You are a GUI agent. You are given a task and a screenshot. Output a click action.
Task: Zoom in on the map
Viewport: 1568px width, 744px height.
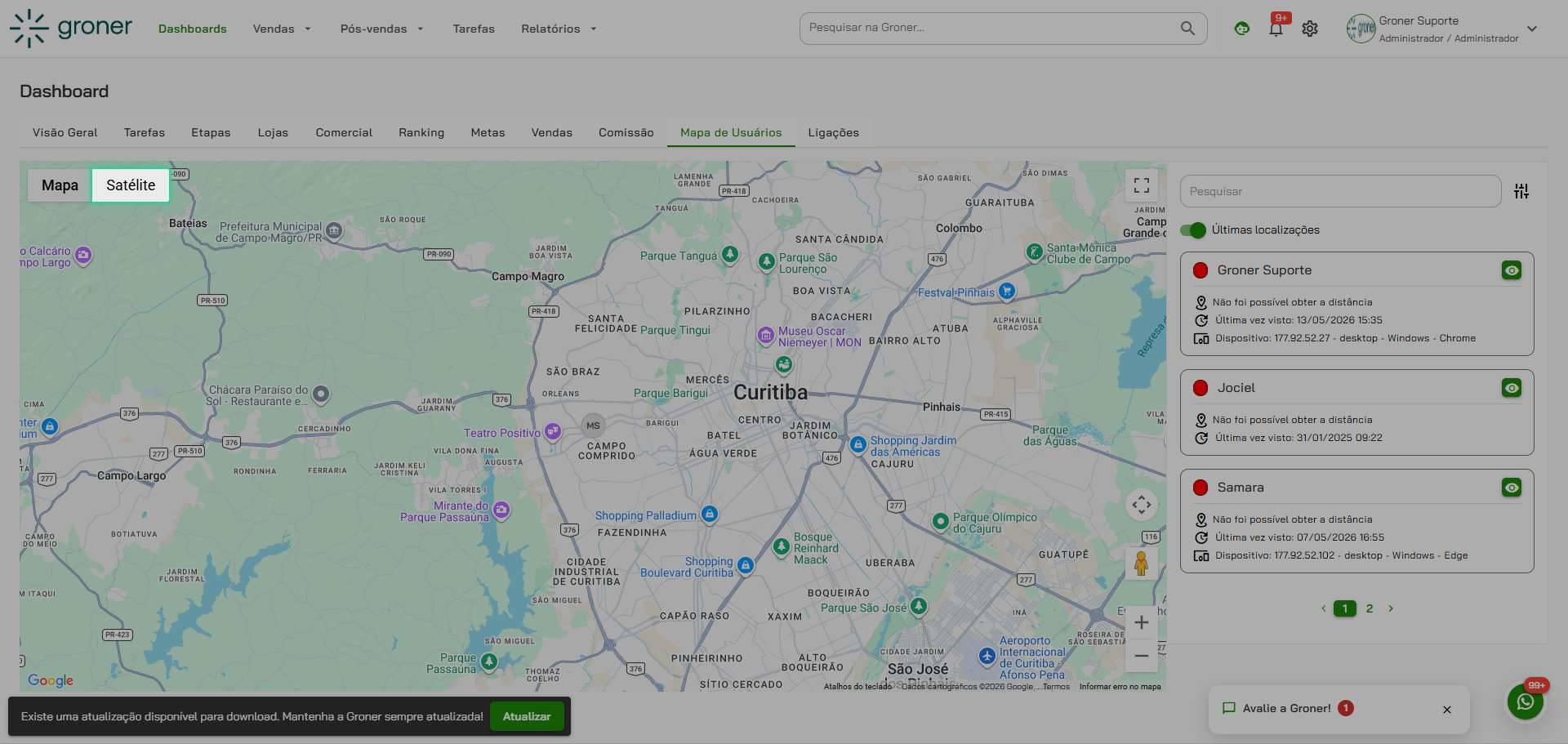1142,622
